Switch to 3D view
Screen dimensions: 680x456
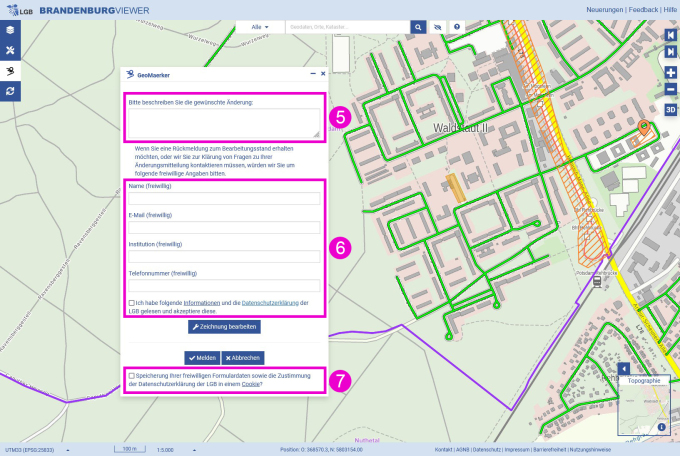670,109
